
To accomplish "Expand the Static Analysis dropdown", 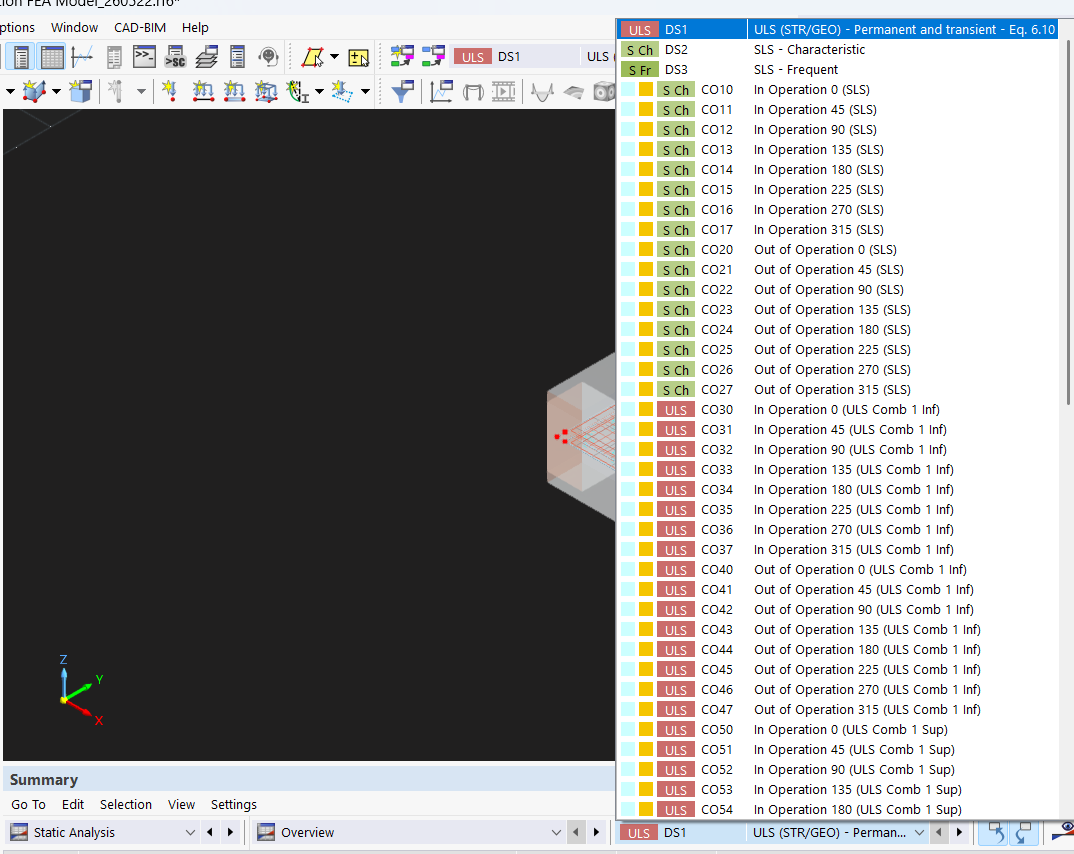I will pyautogui.click(x=190, y=833).
